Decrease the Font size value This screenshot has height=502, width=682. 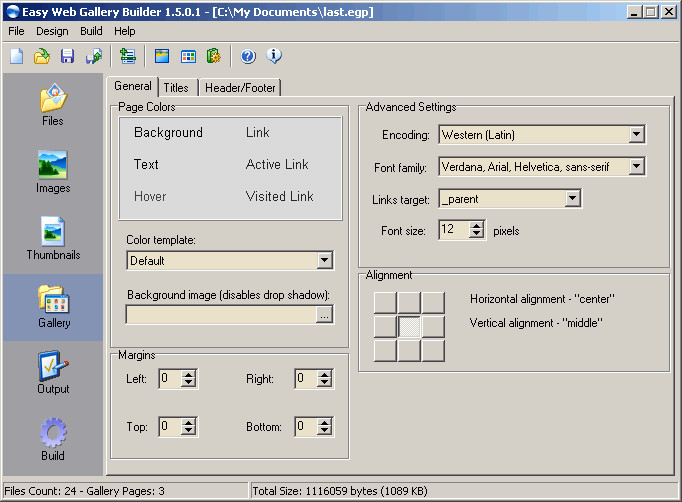(477, 234)
